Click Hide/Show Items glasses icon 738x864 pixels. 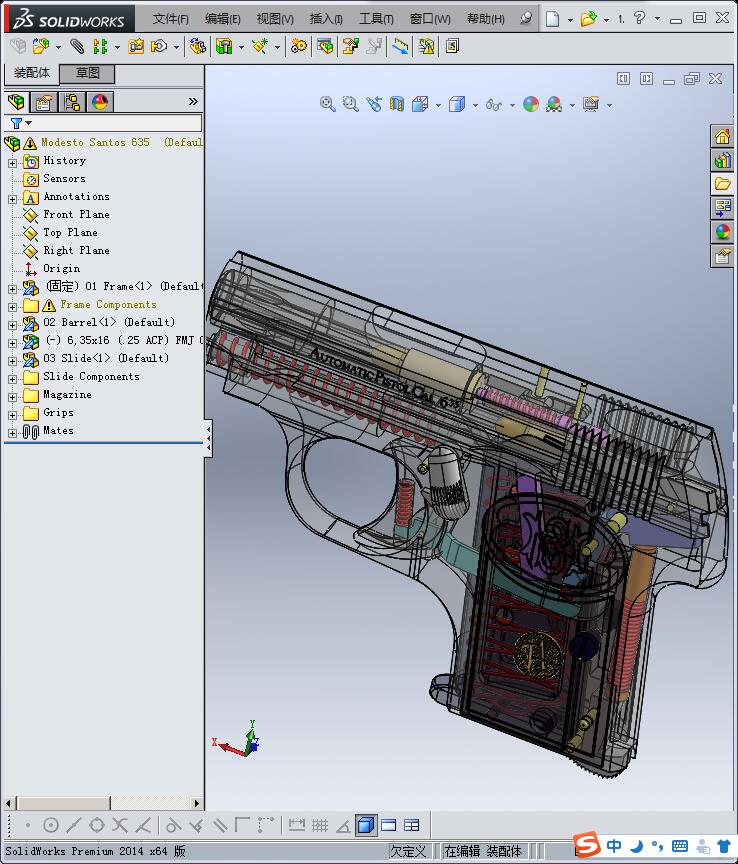[494, 104]
